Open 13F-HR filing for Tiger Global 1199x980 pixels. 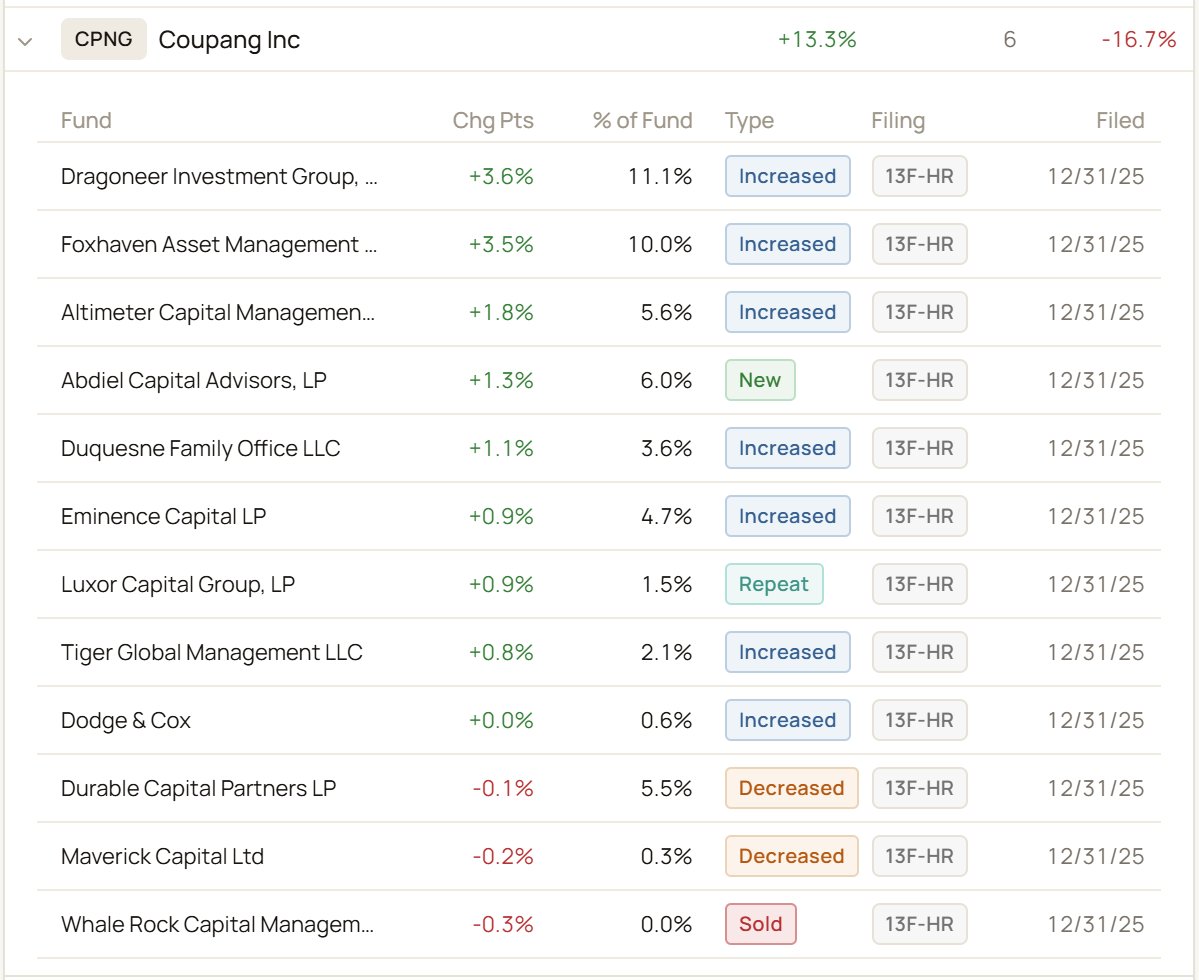tap(919, 652)
